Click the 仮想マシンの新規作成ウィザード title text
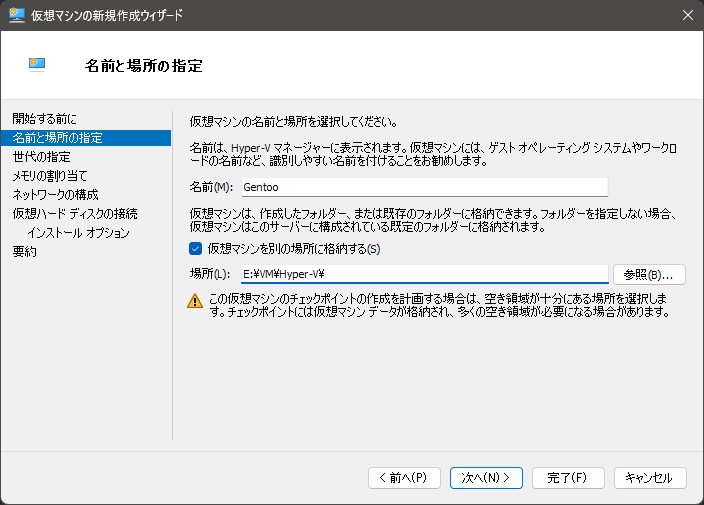704x505 pixels. pos(107,15)
